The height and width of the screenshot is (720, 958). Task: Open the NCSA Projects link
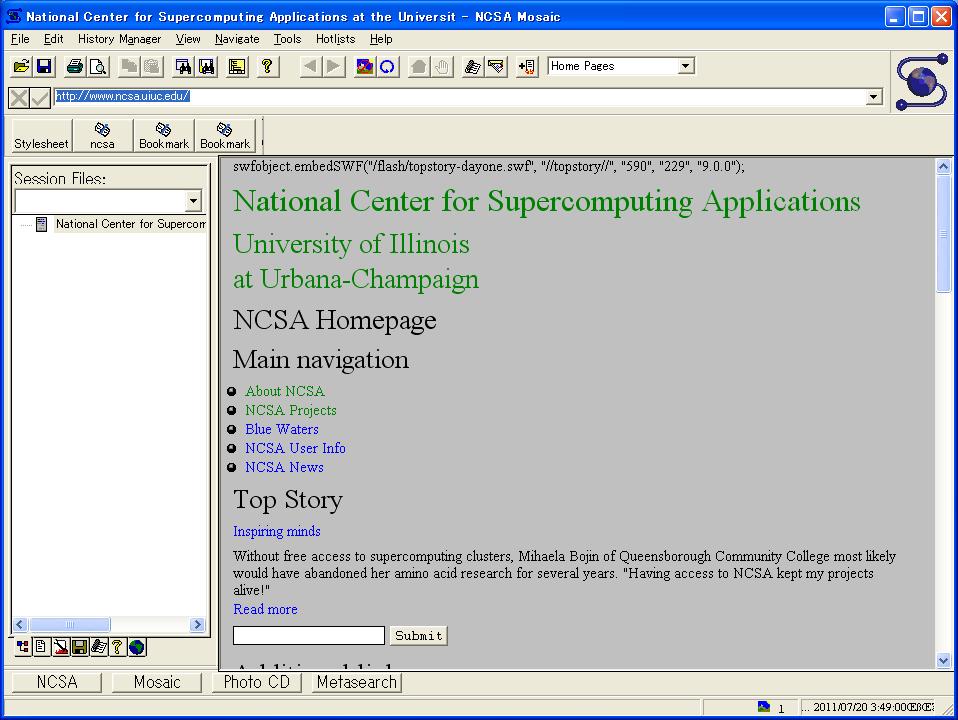pos(291,410)
